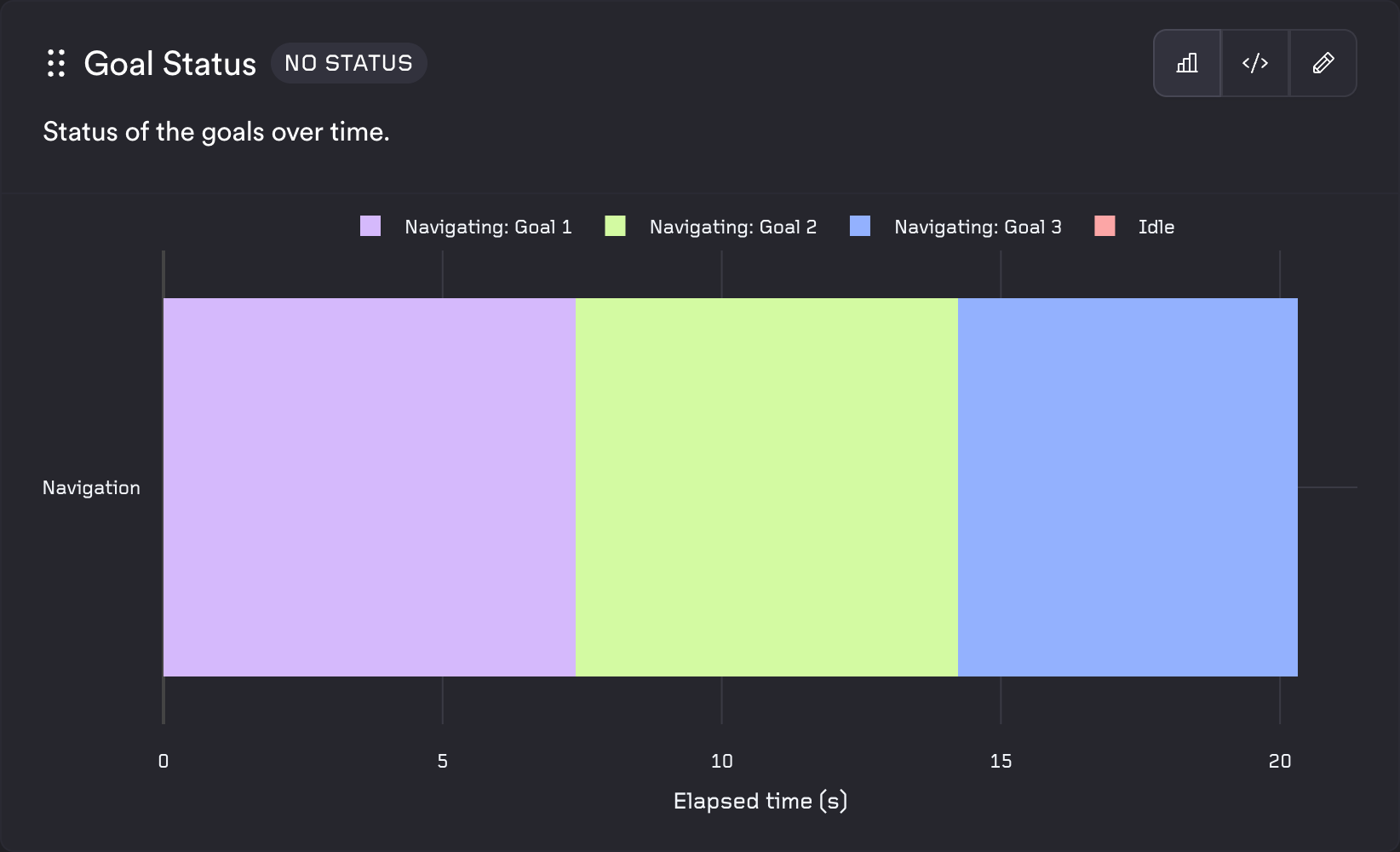Screen dimensions: 1400x852
Task: Click the chart icon in the button group
Action: coord(1187,62)
